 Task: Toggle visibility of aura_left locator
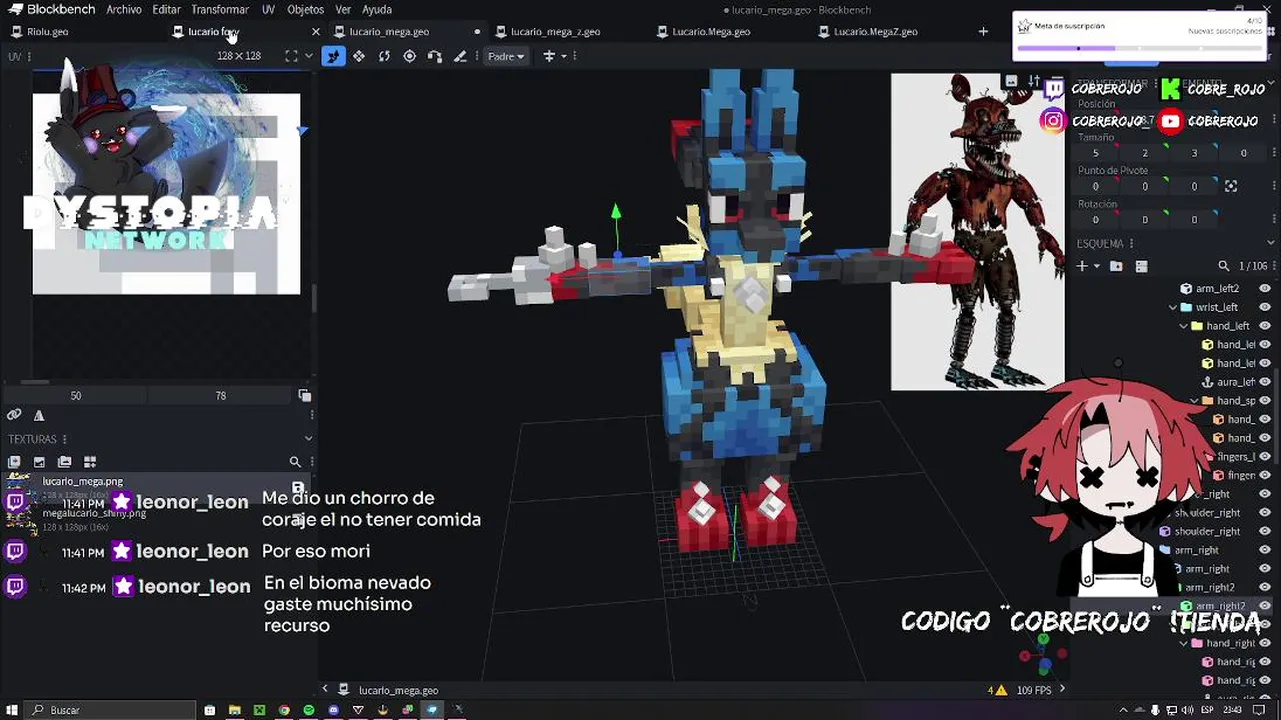point(1265,382)
